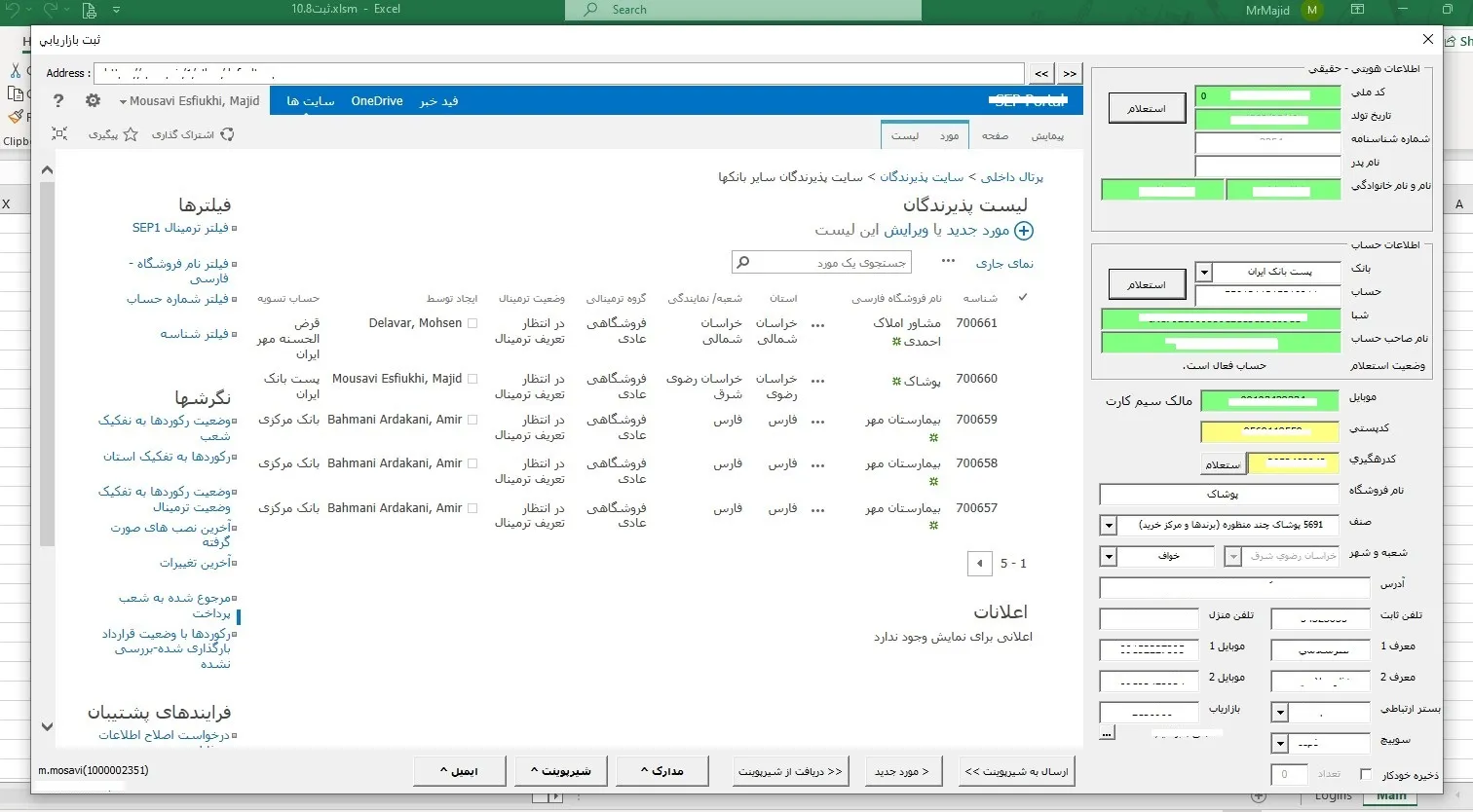Image resolution: width=1473 pixels, height=812 pixels.
Task: Click the focus content icon
Action: (59, 134)
